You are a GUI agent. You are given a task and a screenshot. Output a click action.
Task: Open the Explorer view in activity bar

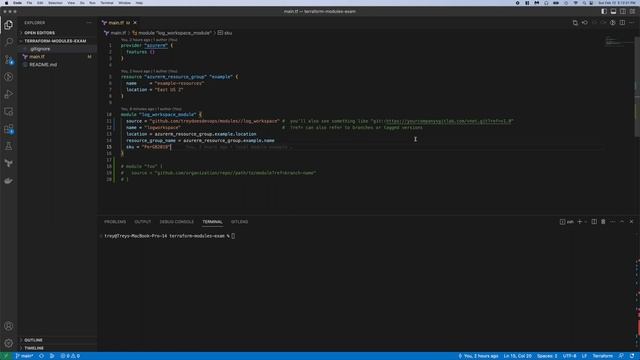[x=9, y=25]
